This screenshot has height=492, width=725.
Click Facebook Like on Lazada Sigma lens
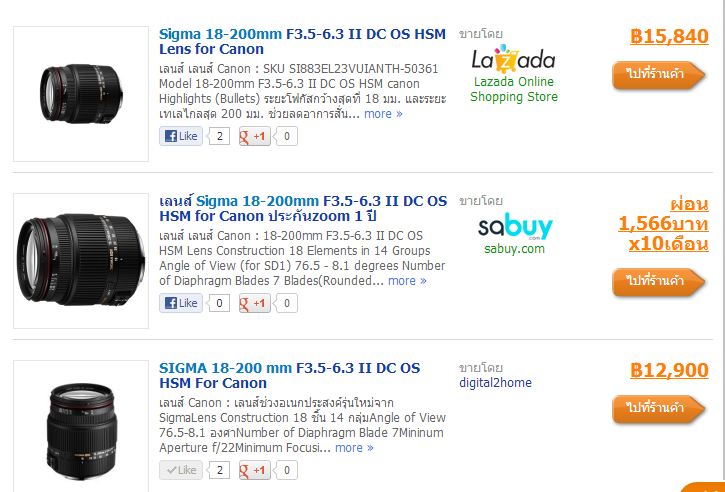[x=181, y=136]
